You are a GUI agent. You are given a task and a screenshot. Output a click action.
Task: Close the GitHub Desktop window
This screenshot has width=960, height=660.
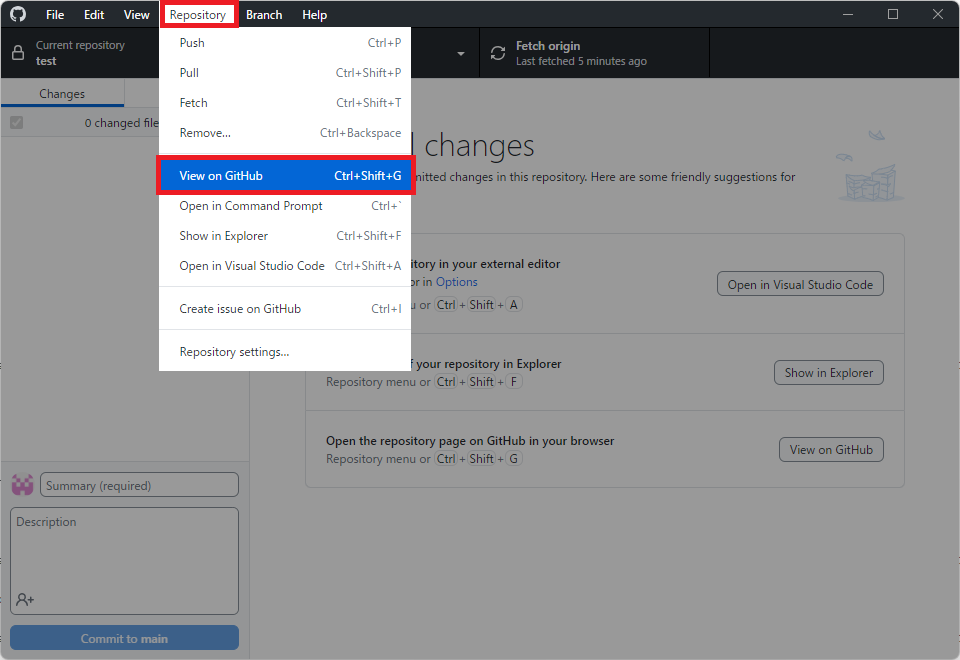pyautogui.click(x=937, y=14)
